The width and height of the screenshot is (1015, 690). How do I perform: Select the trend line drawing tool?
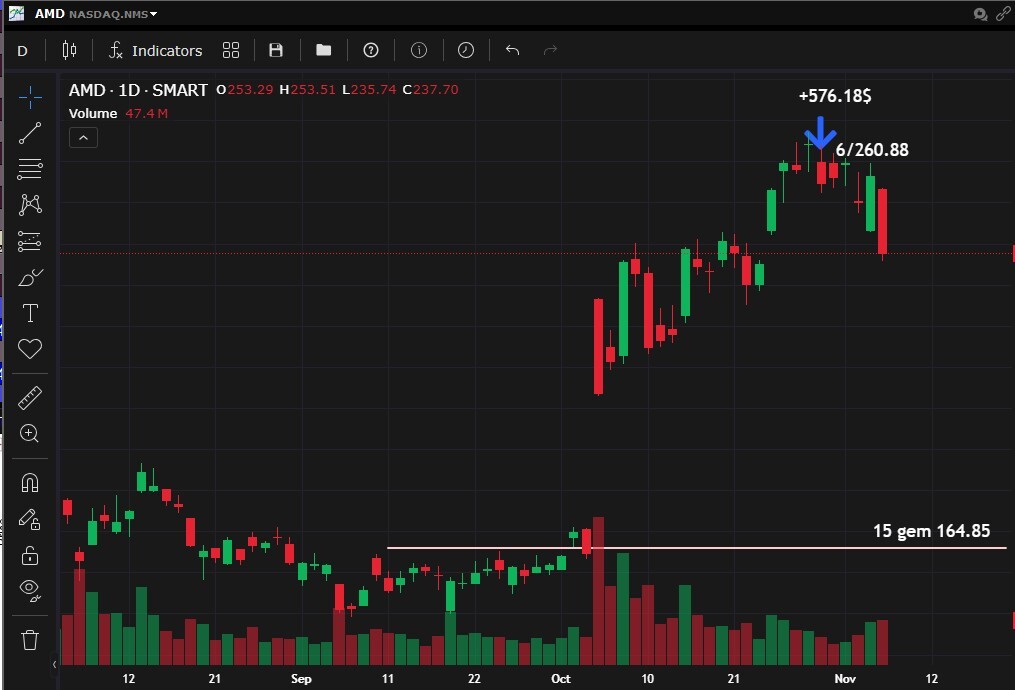pyautogui.click(x=30, y=133)
